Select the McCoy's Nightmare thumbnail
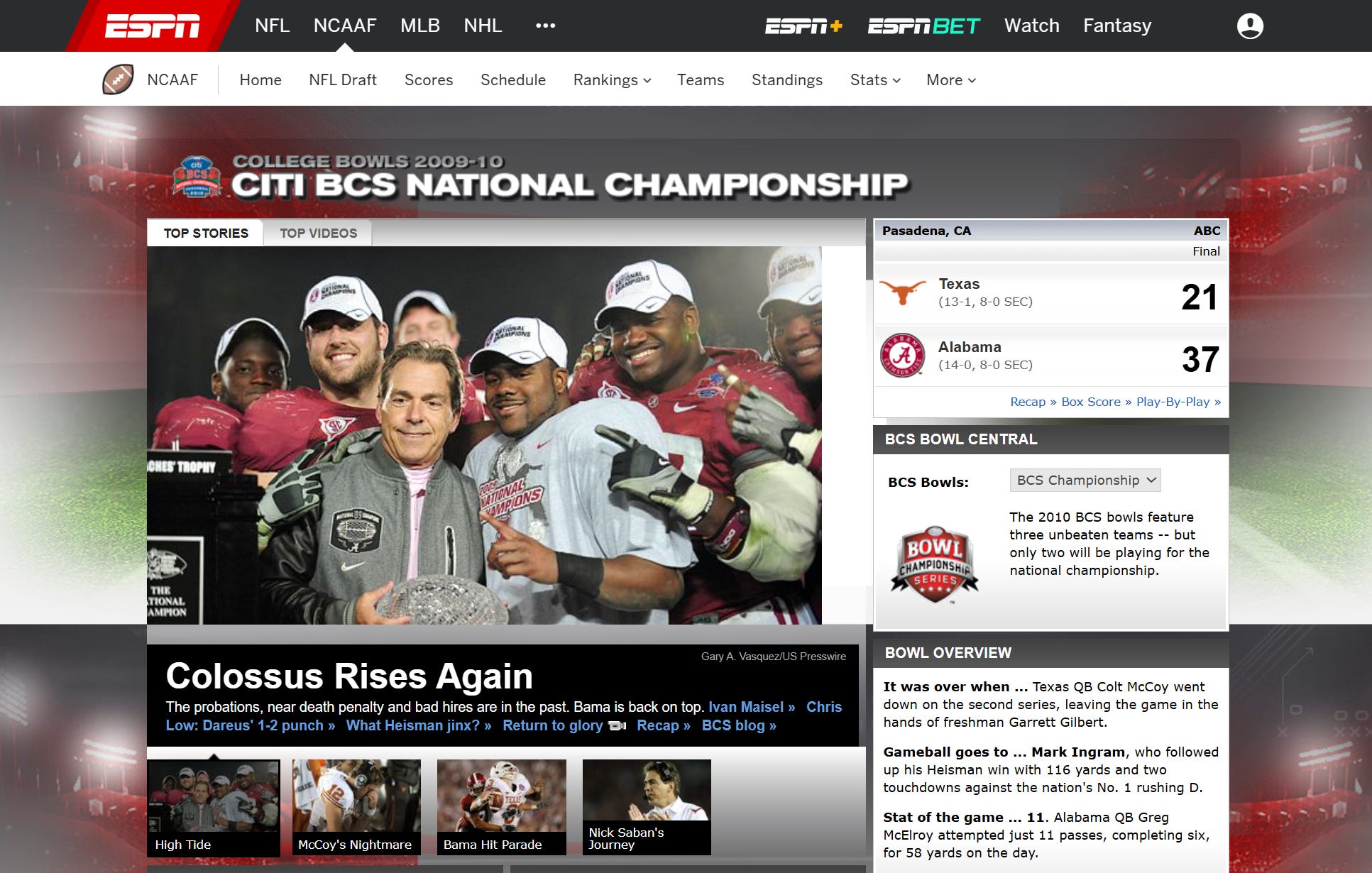Screen dimensions: 1372x873 coord(356,806)
